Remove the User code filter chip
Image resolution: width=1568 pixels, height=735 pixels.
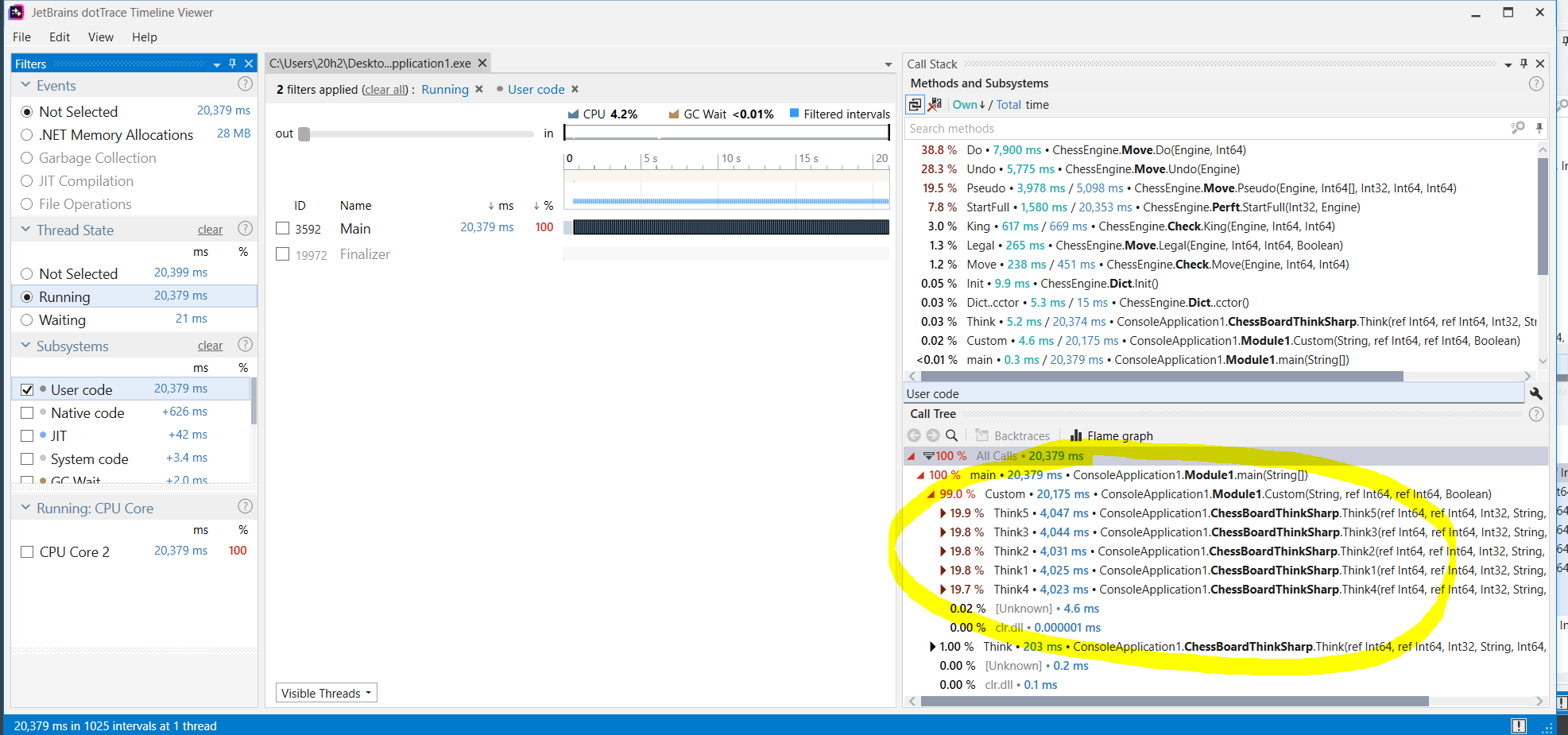[x=575, y=89]
